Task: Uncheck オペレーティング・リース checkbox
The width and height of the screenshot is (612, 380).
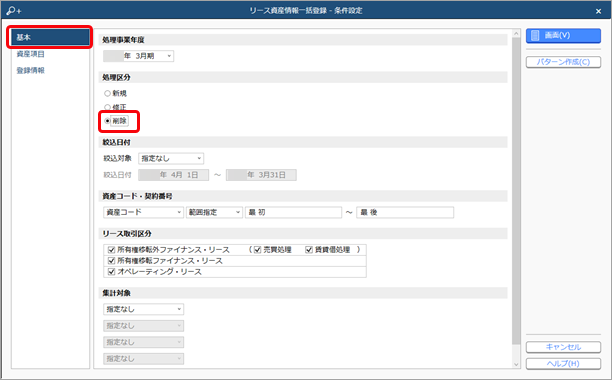Action: tap(111, 272)
